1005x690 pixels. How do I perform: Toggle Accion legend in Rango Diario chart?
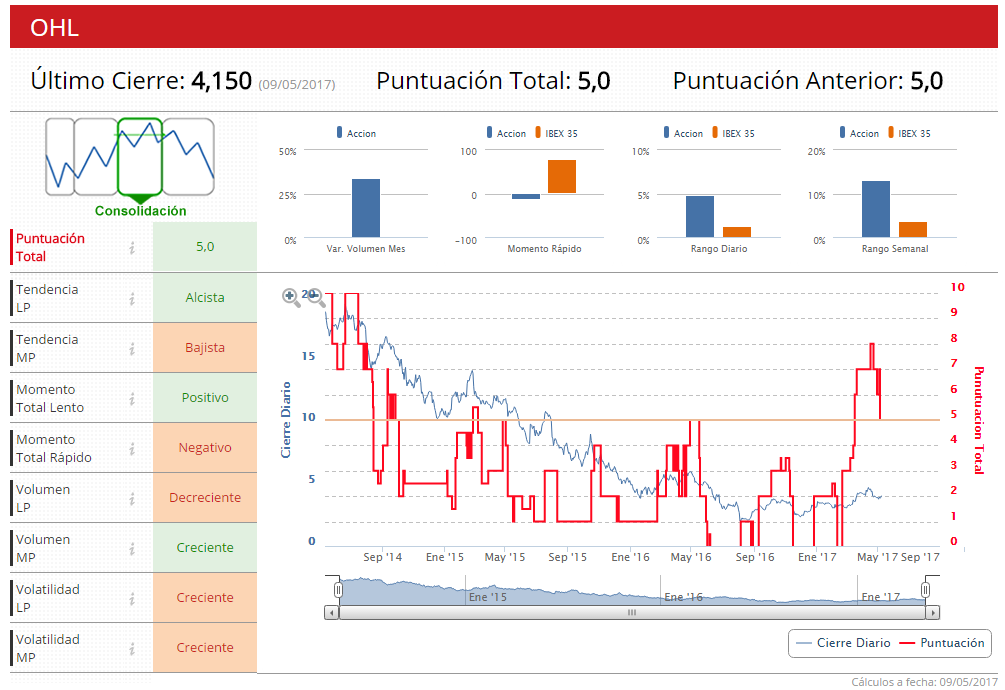(683, 133)
